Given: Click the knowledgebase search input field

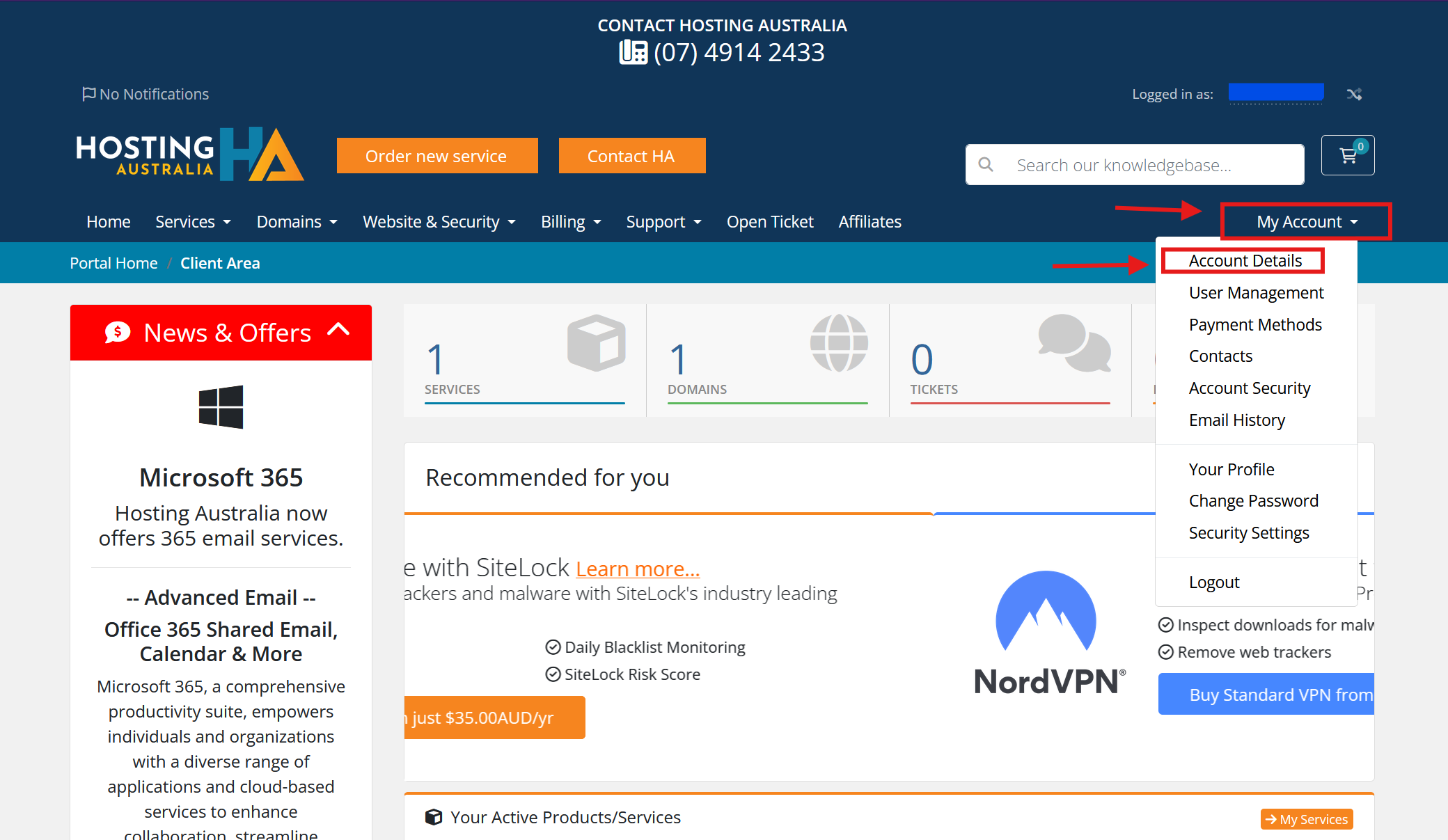Looking at the screenshot, I should pyautogui.click(x=1135, y=165).
